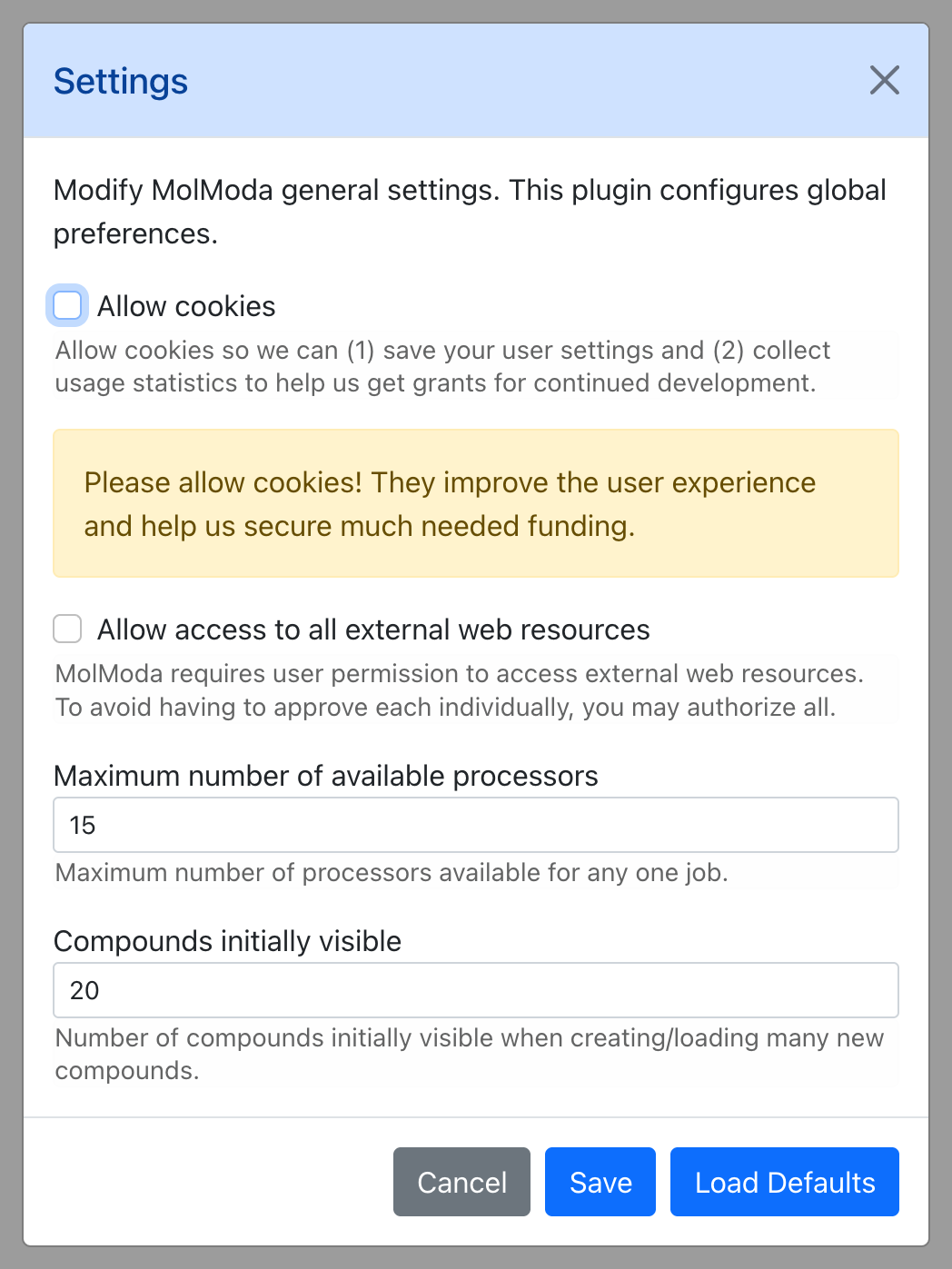Click the "Allow access to all external web resources" label
Viewport: 952px width, 1269px height.
pyautogui.click(x=373, y=630)
